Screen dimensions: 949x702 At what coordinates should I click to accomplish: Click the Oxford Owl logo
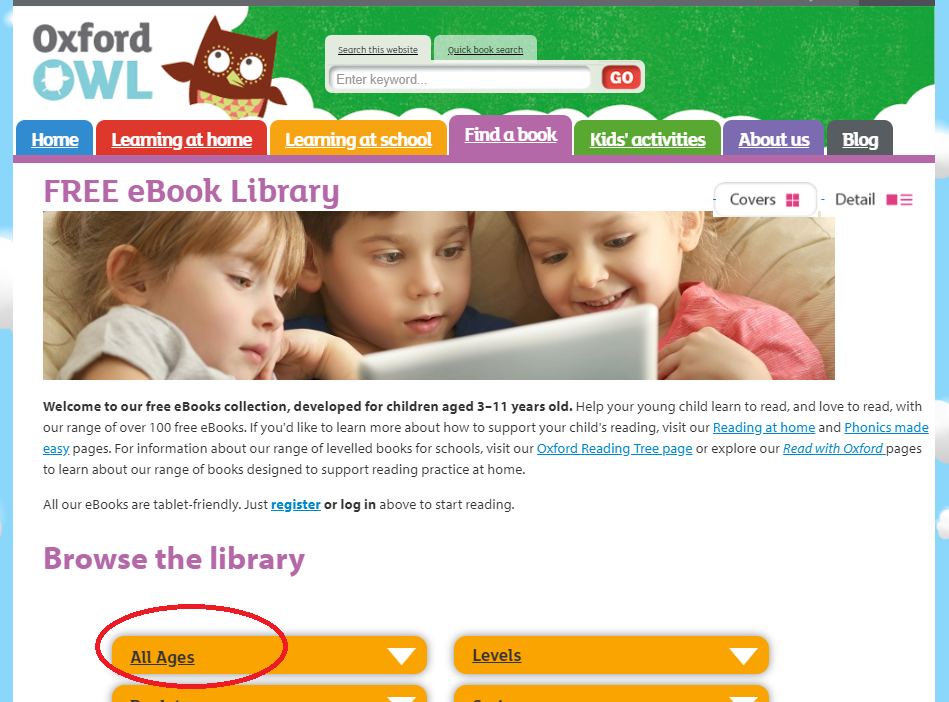click(x=92, y=62)
